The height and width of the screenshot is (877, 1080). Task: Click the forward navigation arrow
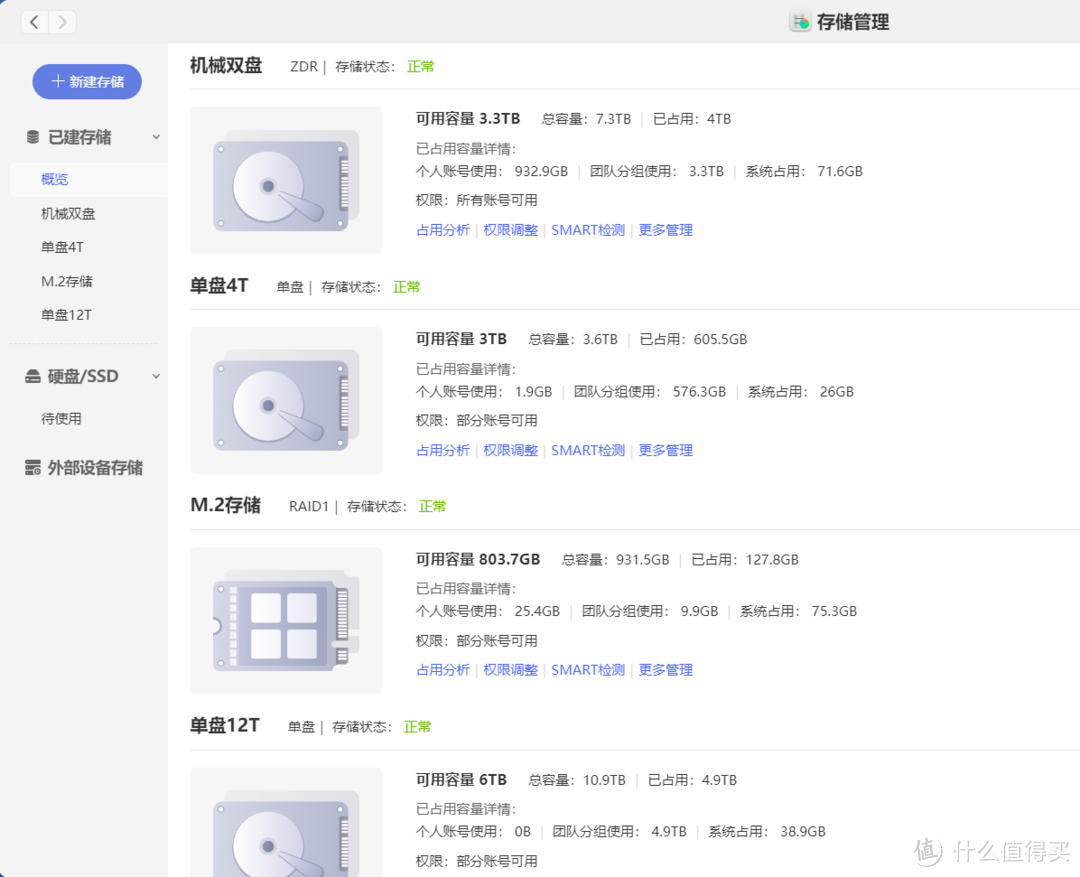pos(60,21)
